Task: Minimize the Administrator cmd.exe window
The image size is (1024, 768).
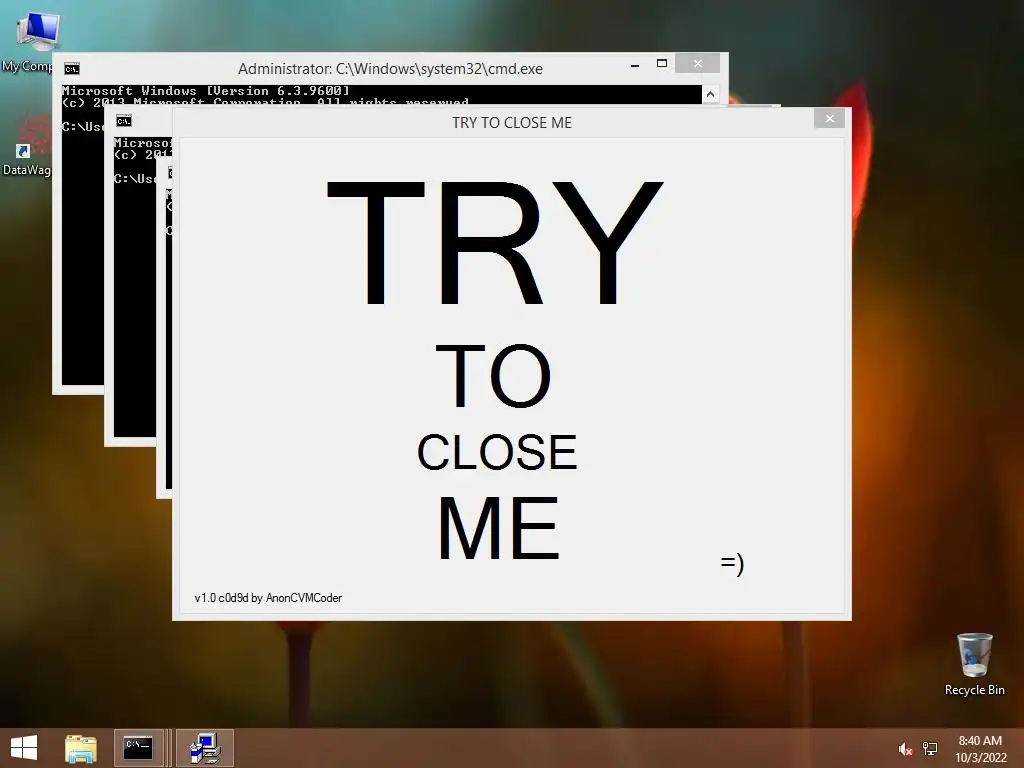Action: point(635,65)
